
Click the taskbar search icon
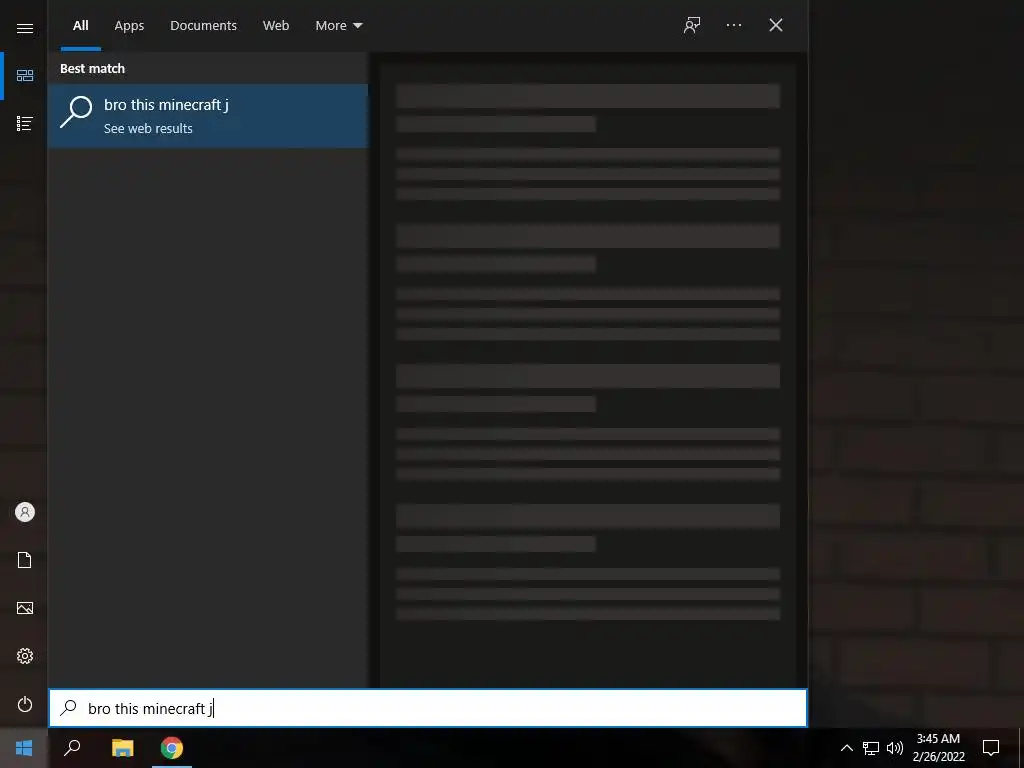72,748
